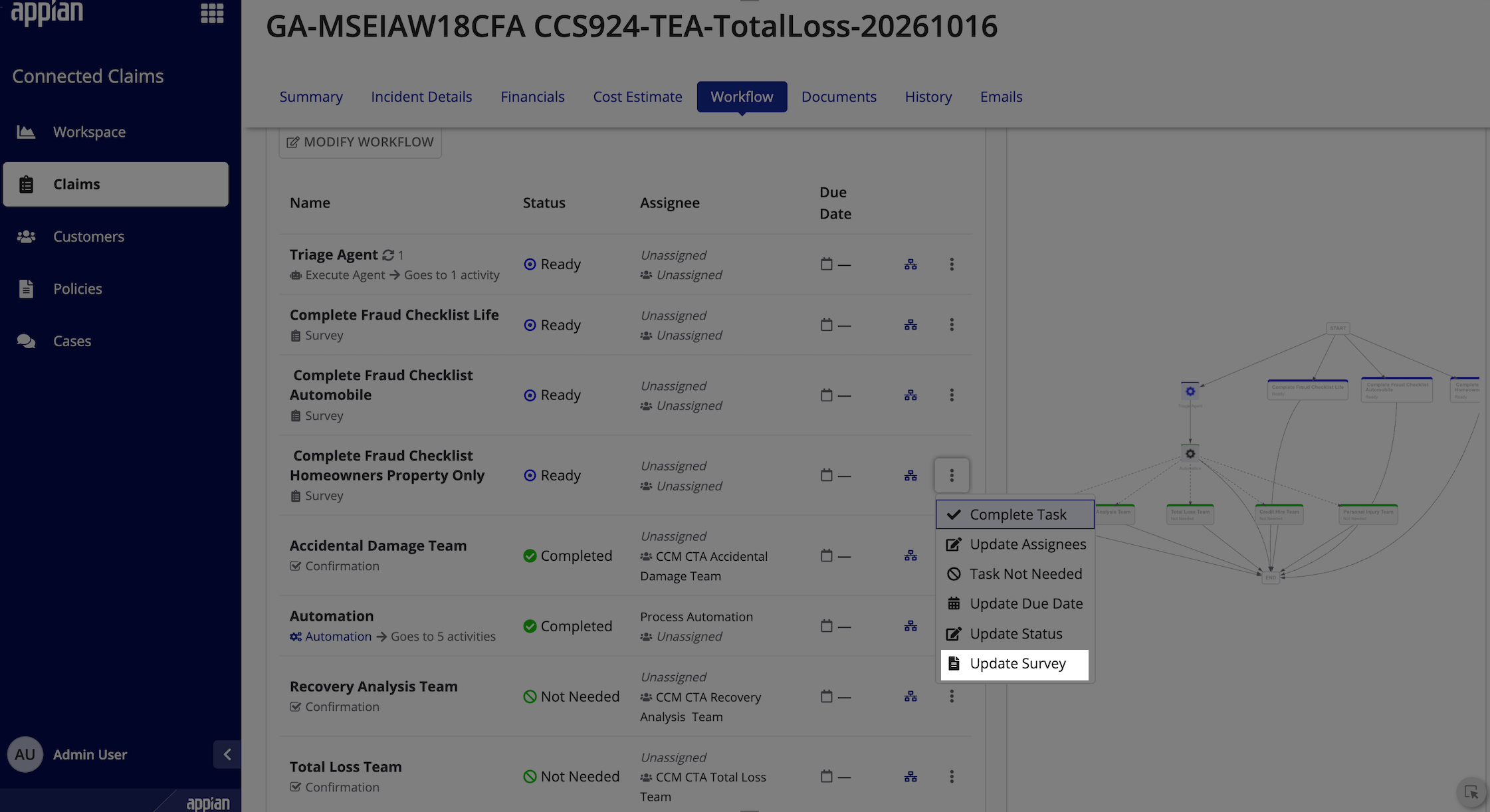1490x812 pixels.
Task: Click the Appian logo in sidebar
Action: point(47,13)
